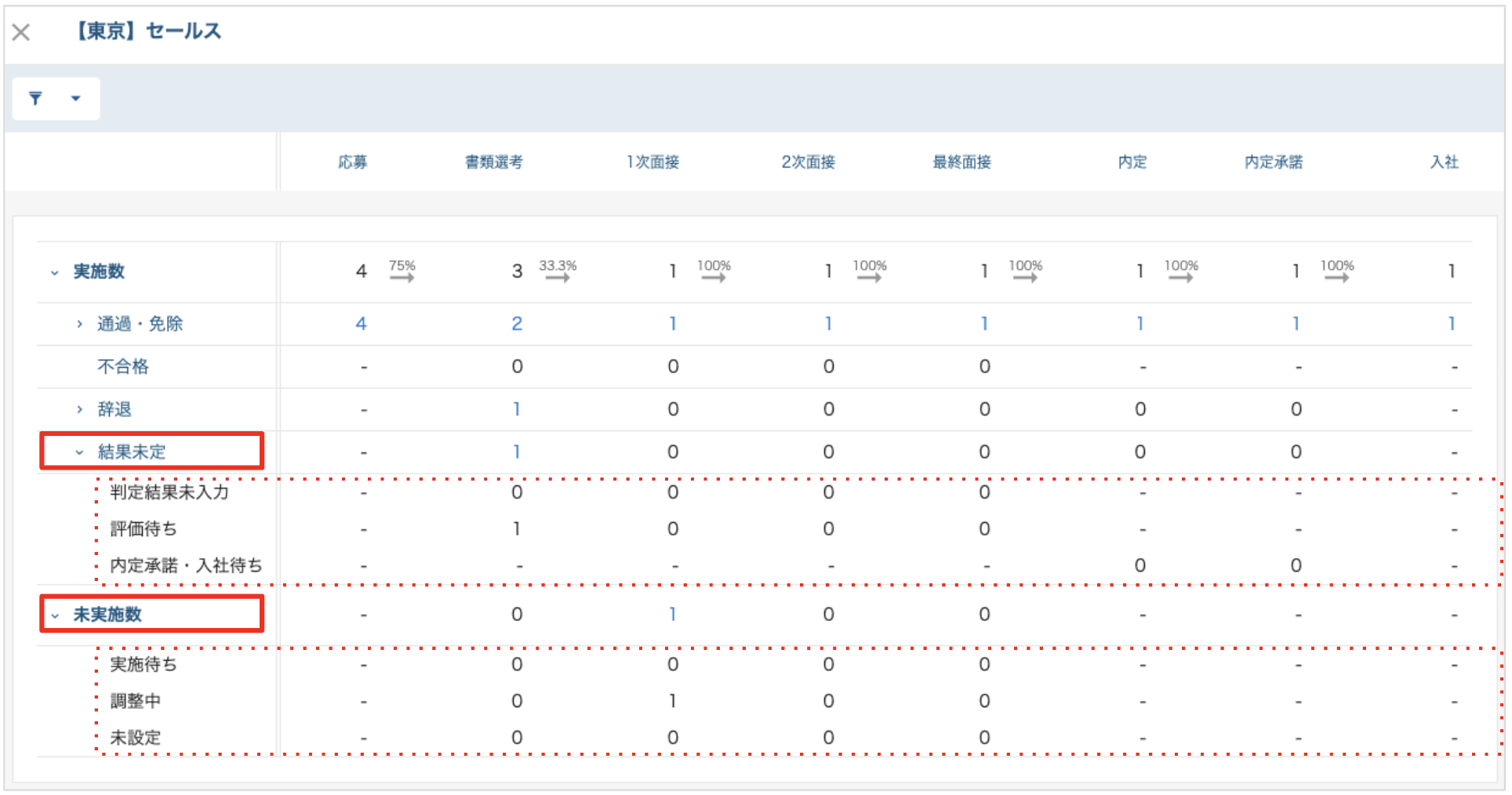The height and width of the screenshot is (795, 1512).
Task: Open 通過・免除 count 1 under 1次面接
Action: pyautogui.click(x=673, y=324)
